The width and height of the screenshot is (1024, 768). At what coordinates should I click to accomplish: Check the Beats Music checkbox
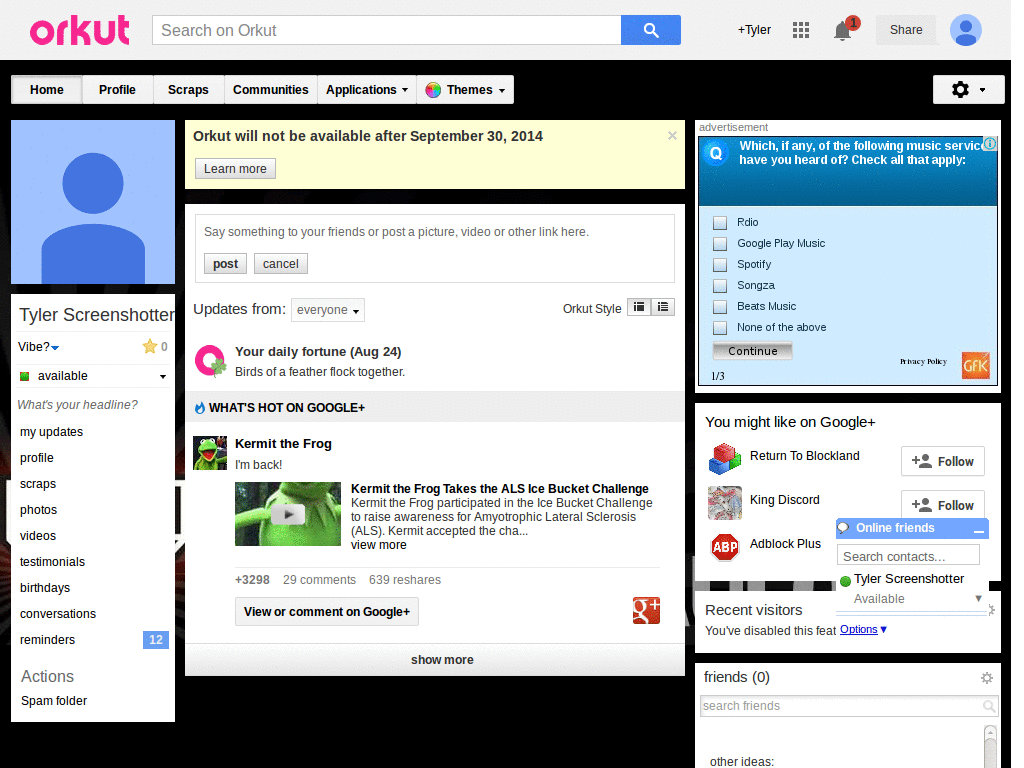point(720,306)
